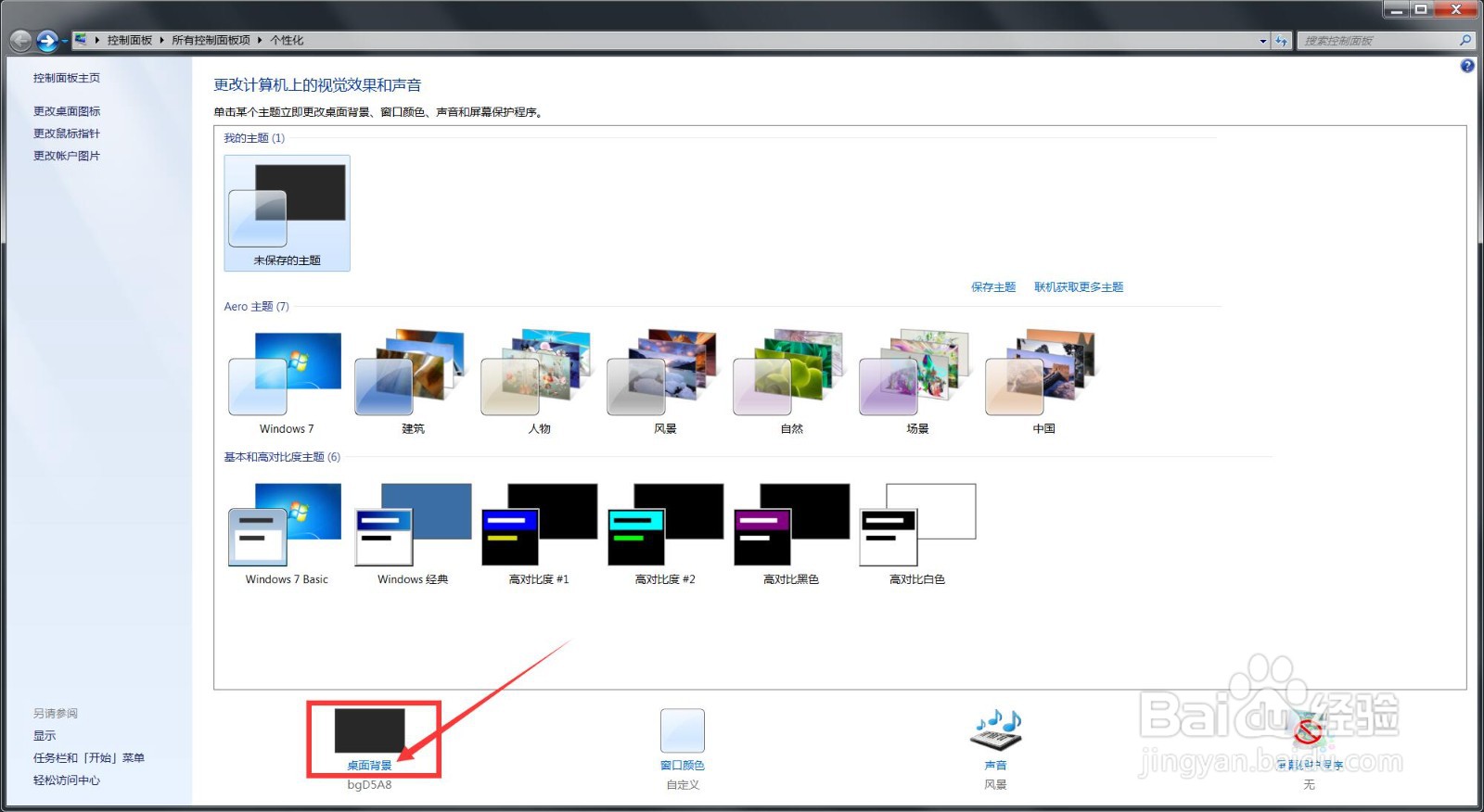Open the address bar history dropdown
1484x812 pixels.
(1263, 41)
